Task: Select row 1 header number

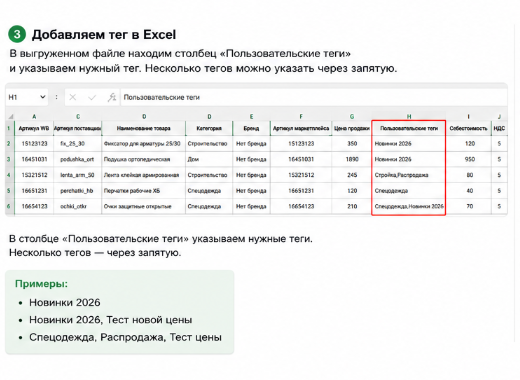Action: pos(9,128)
